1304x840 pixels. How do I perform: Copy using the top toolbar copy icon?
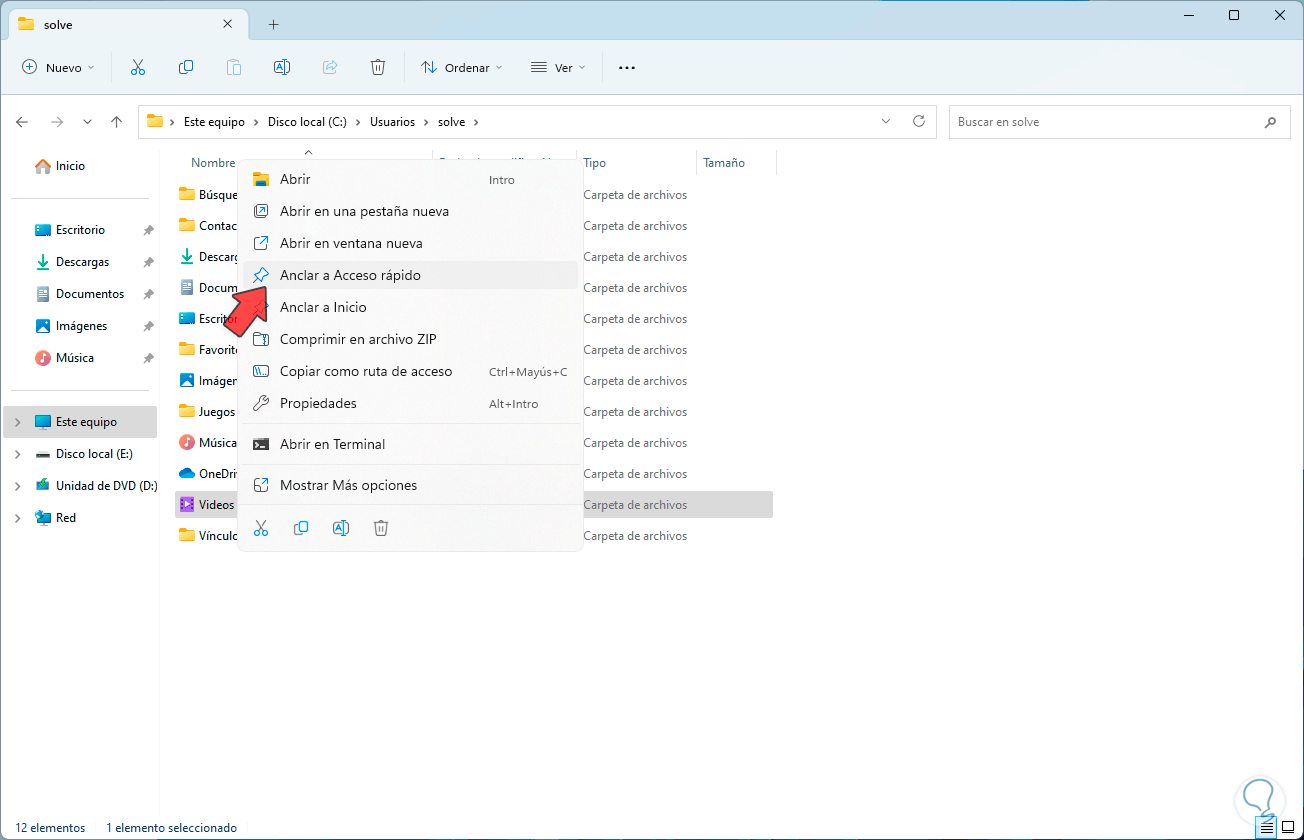(186, 67)
